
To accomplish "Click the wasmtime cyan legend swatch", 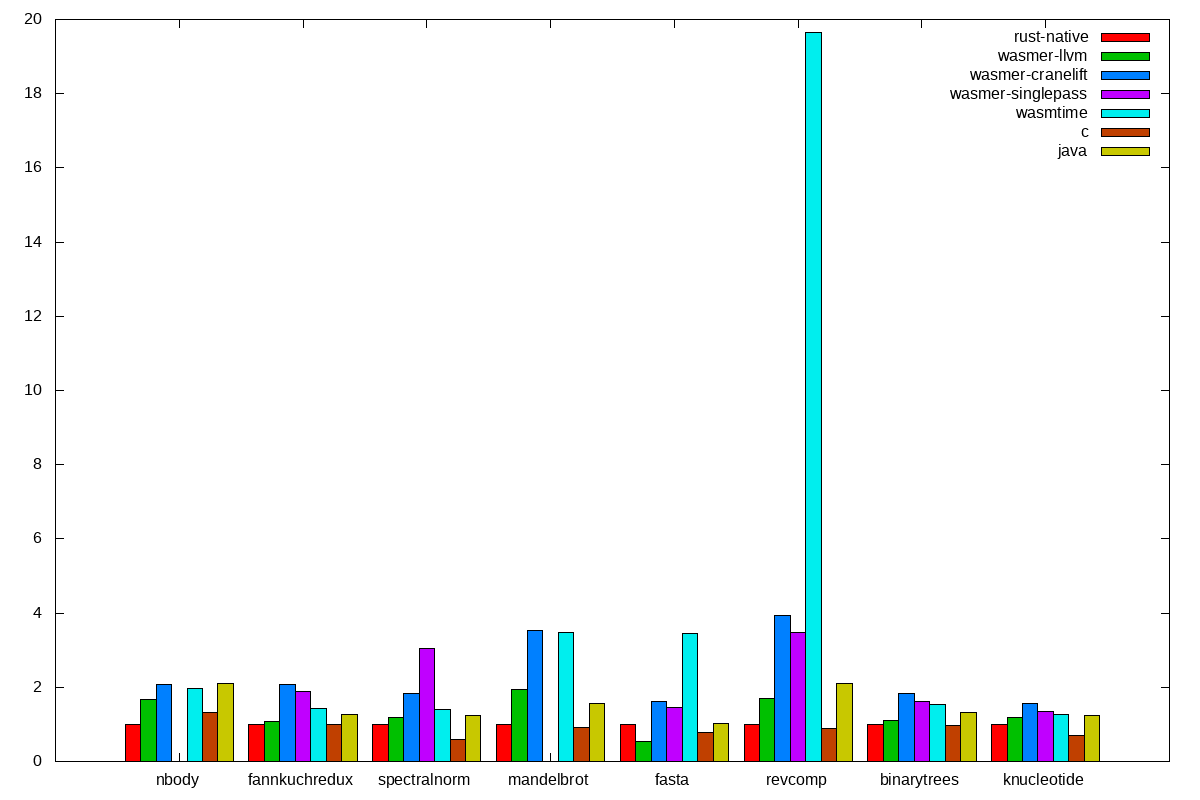I will [1125, 113].
